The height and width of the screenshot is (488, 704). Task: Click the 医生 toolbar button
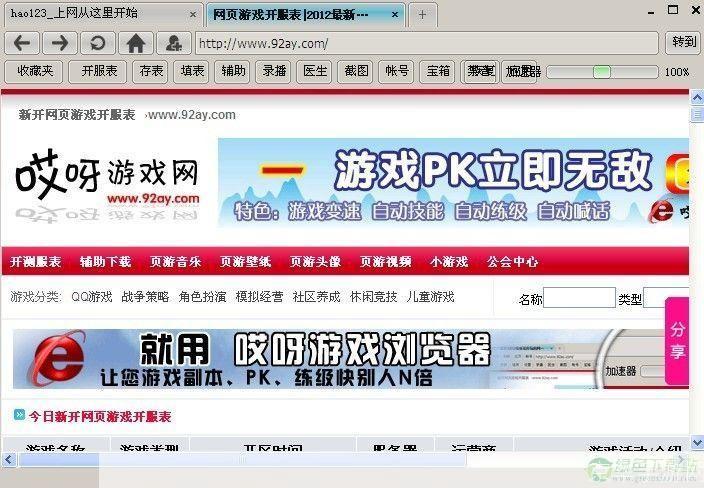[314, 71]
